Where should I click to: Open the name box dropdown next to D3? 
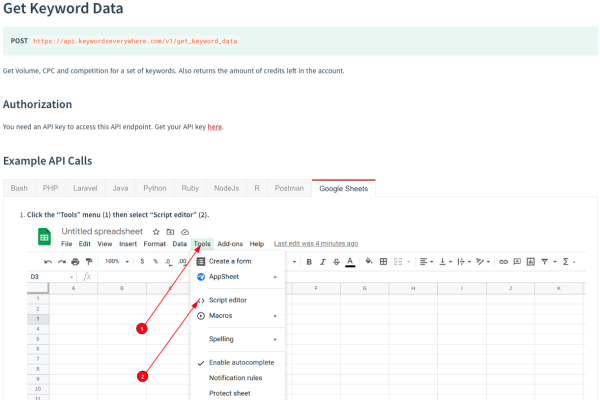coord(72,277)
